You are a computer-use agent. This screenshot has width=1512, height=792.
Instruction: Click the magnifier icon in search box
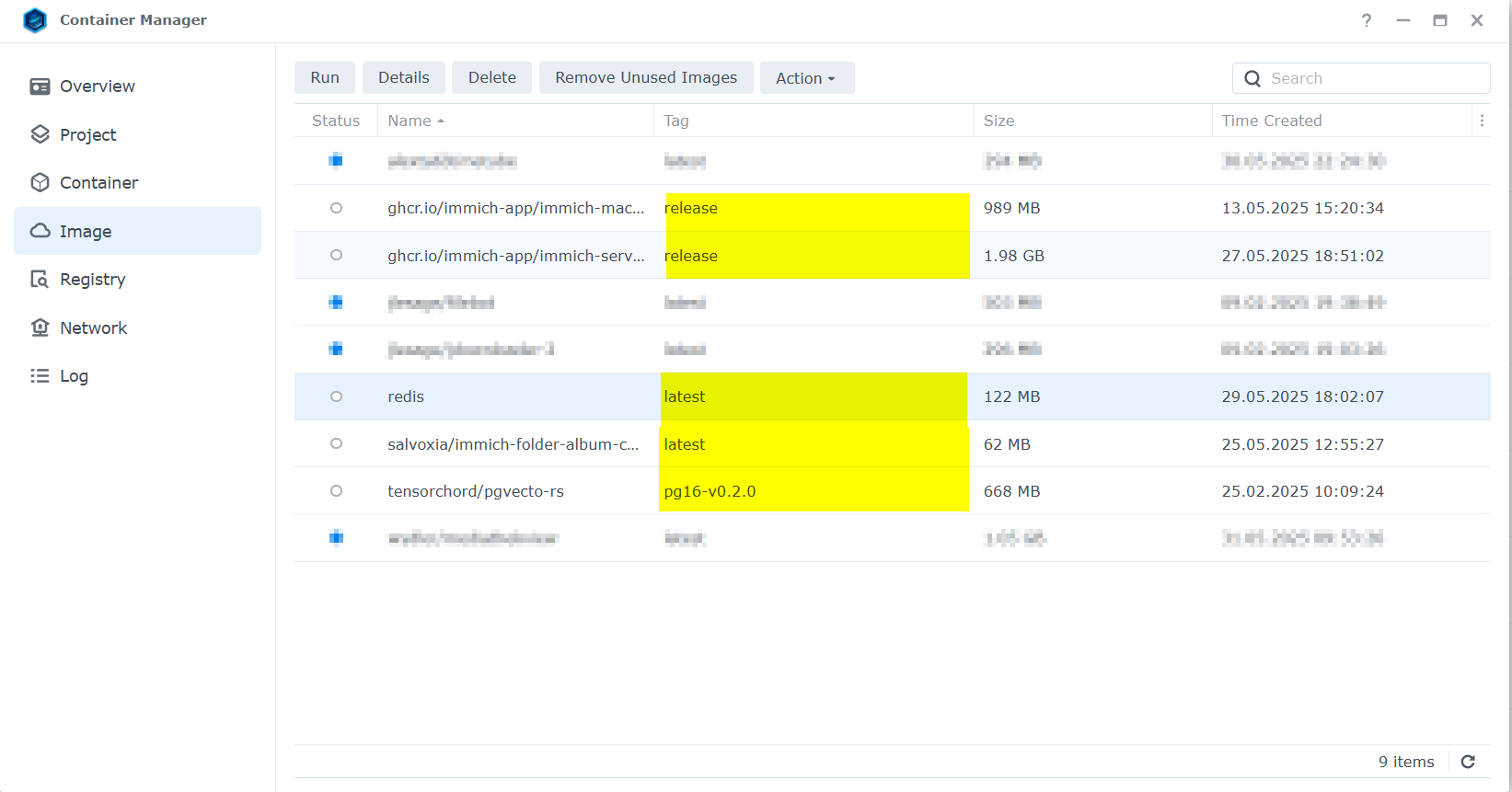tap(1252, 79)
